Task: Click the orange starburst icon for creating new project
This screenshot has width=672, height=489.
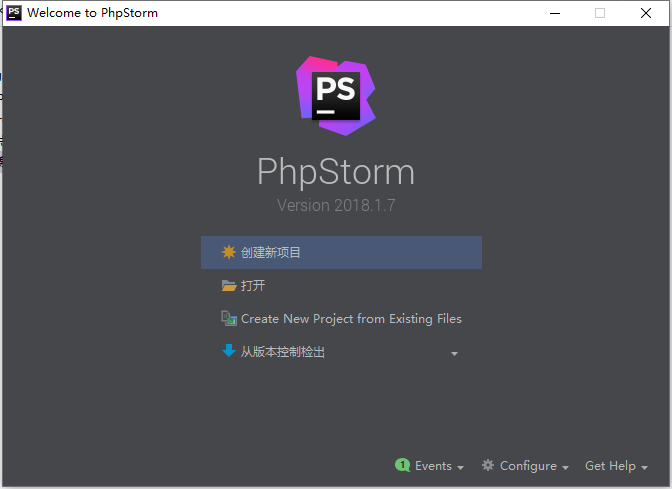Action: coord(229,252)
